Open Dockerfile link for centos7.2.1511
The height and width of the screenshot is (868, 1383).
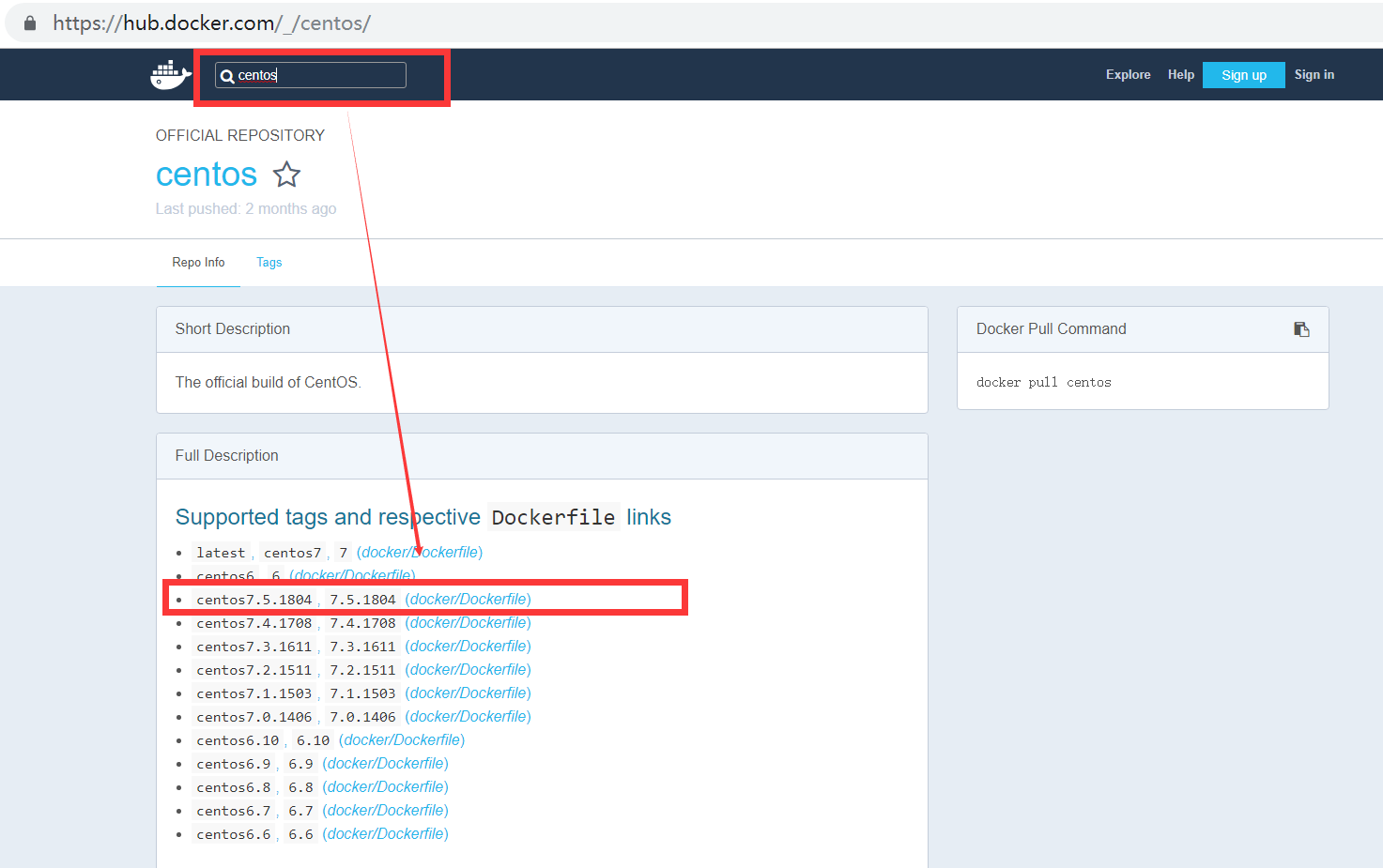[469, 670]
